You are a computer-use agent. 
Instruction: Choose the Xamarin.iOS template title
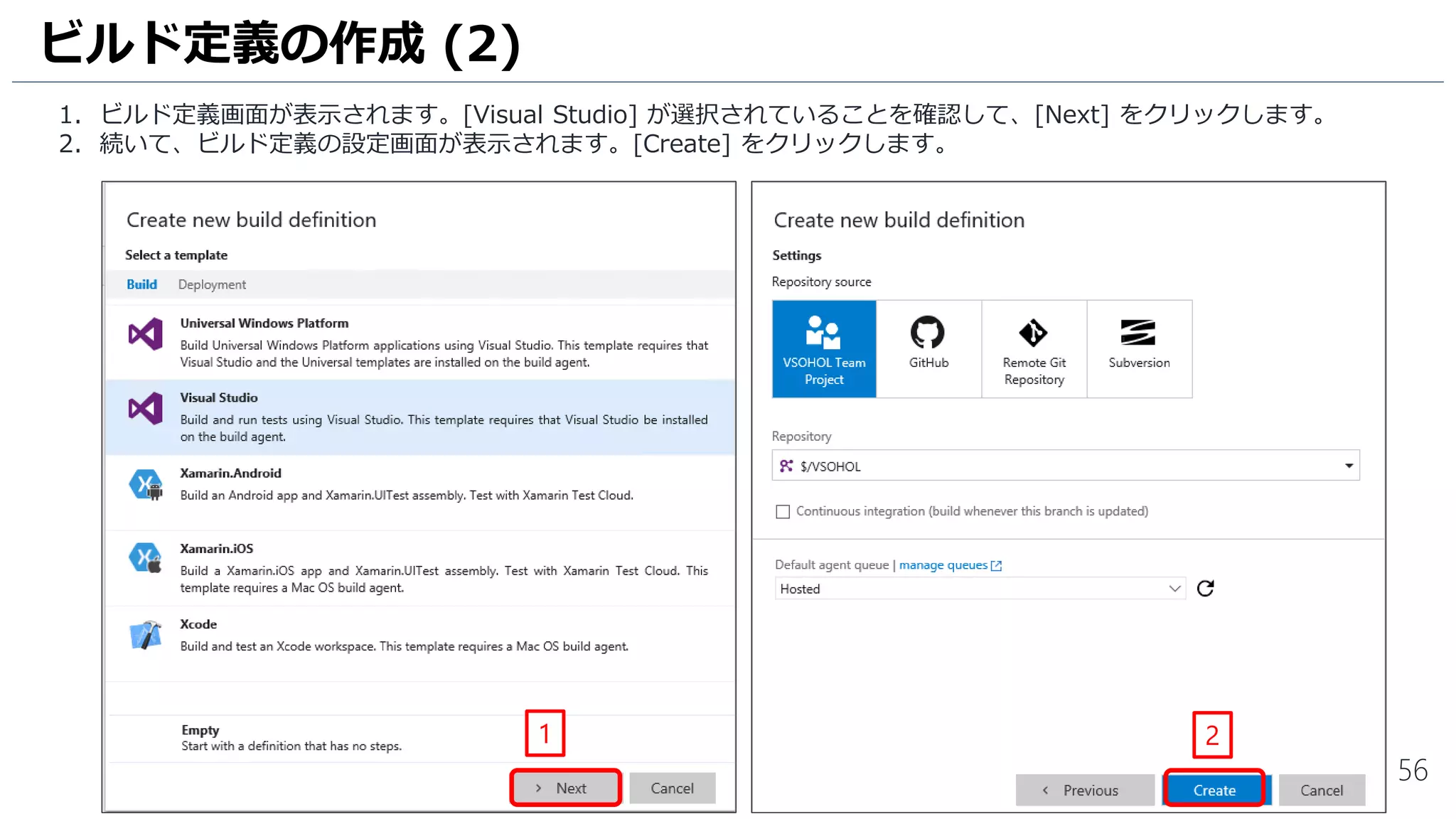[x=216, y=549]
